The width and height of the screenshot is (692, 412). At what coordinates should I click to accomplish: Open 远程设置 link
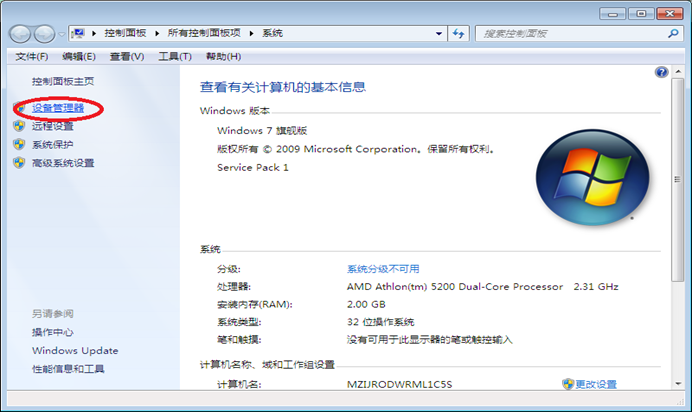click(53, 126)
